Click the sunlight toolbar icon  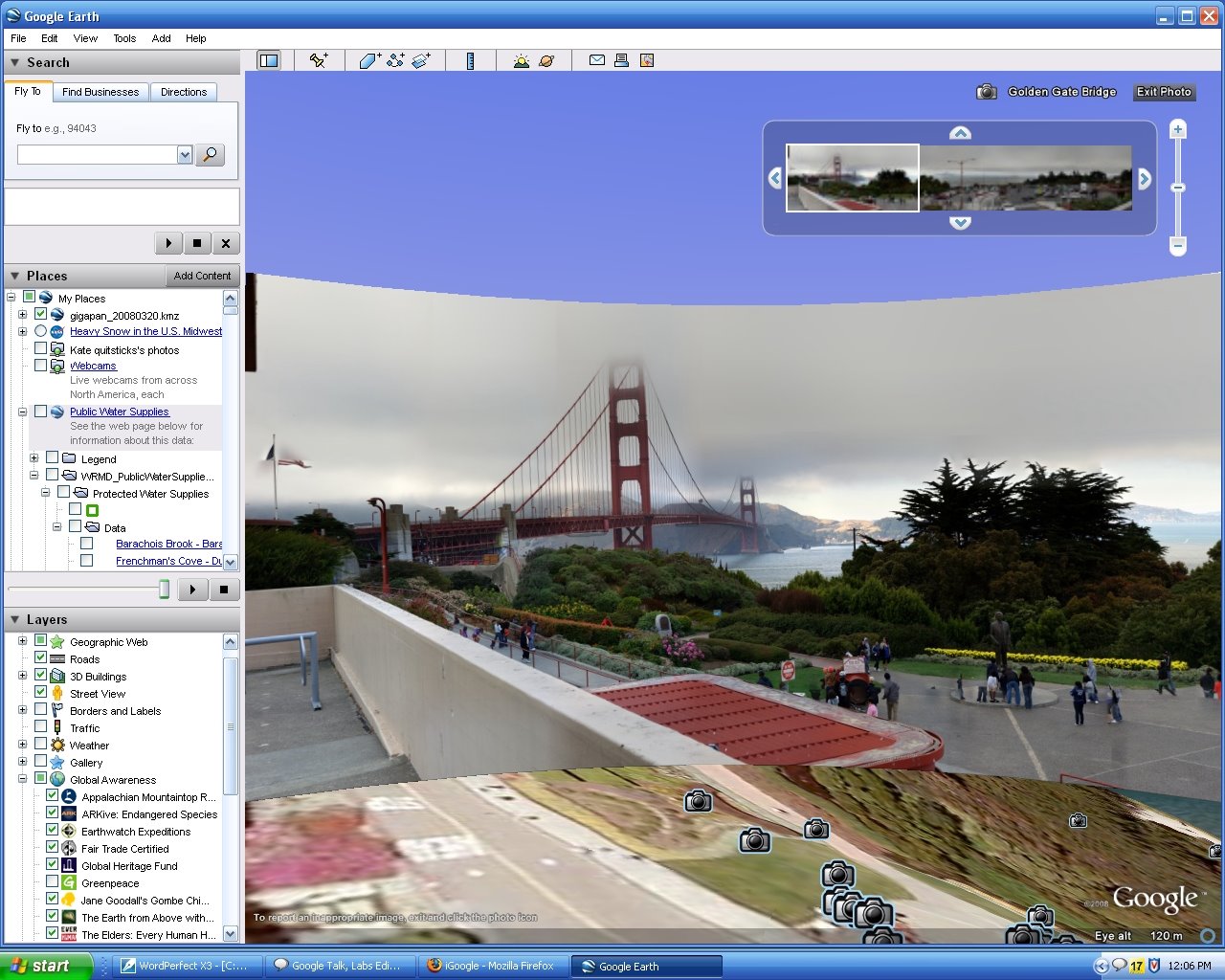(521, 60)
